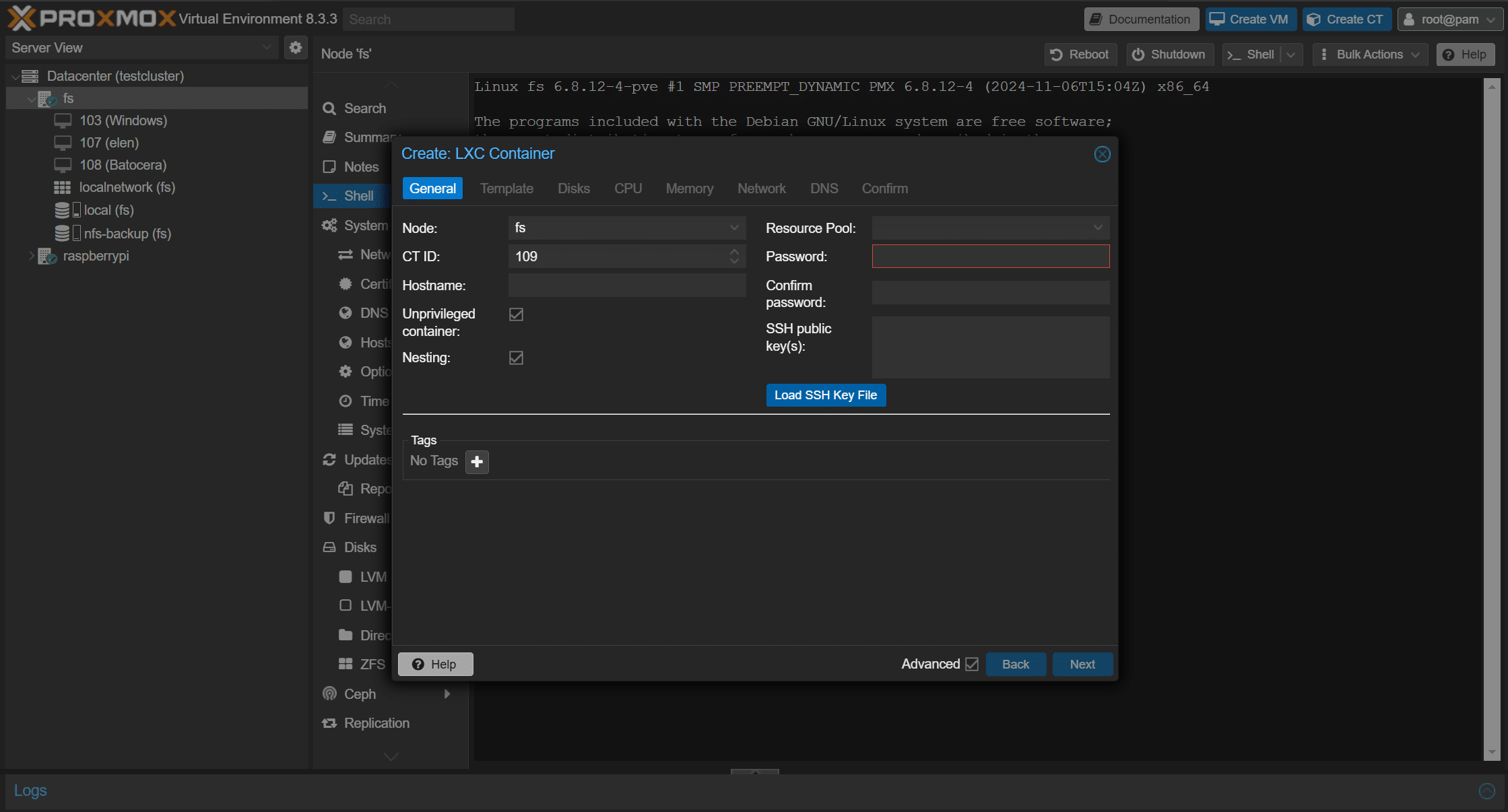Image resolution: width=1508 pixels, height=812 pixels.
Task: Click the dialog Help button
Action: click(x=435, y=664)
